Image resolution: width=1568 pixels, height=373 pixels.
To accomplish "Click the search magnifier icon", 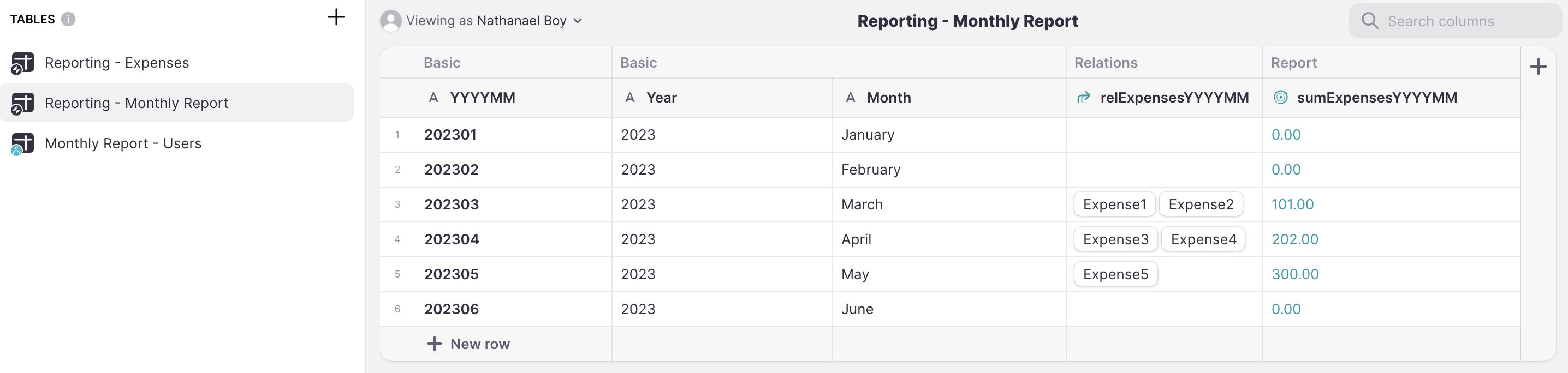I will pos(1370,21).
